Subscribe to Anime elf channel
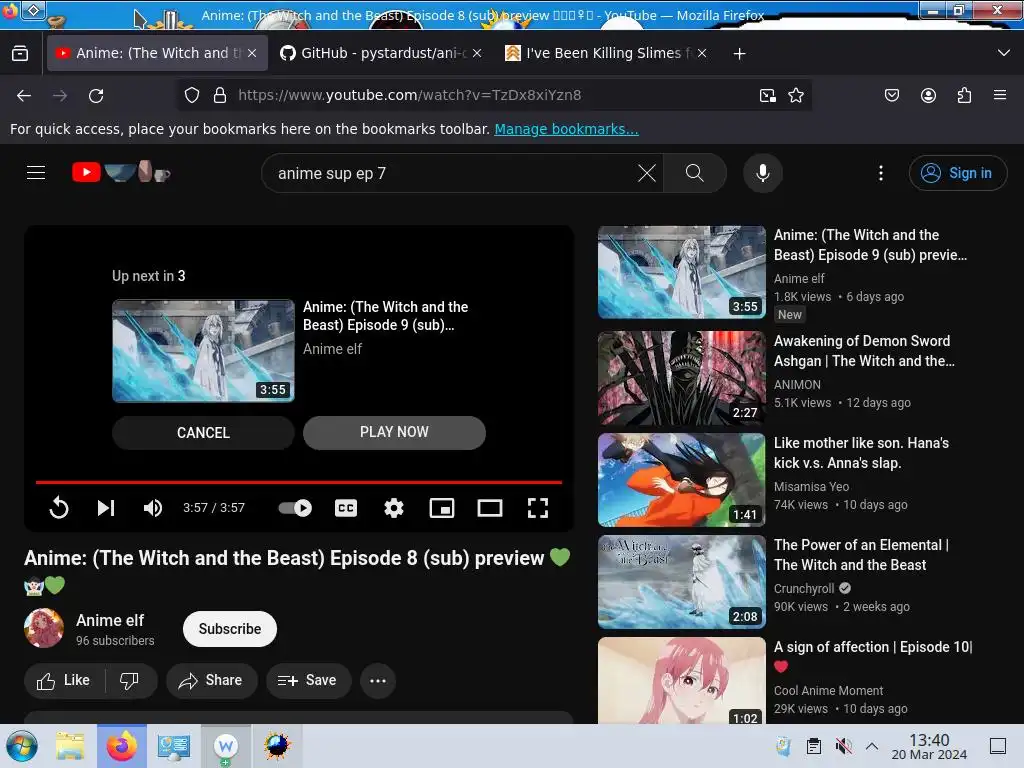Viewport: 1024px width, 768px height. 230,629
